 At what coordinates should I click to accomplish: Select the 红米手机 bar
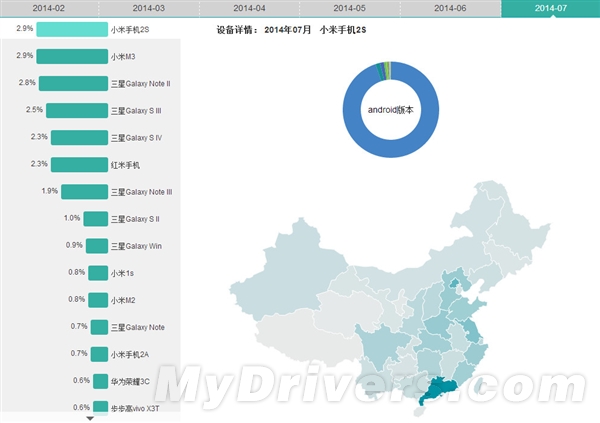[x=79, y=165]
